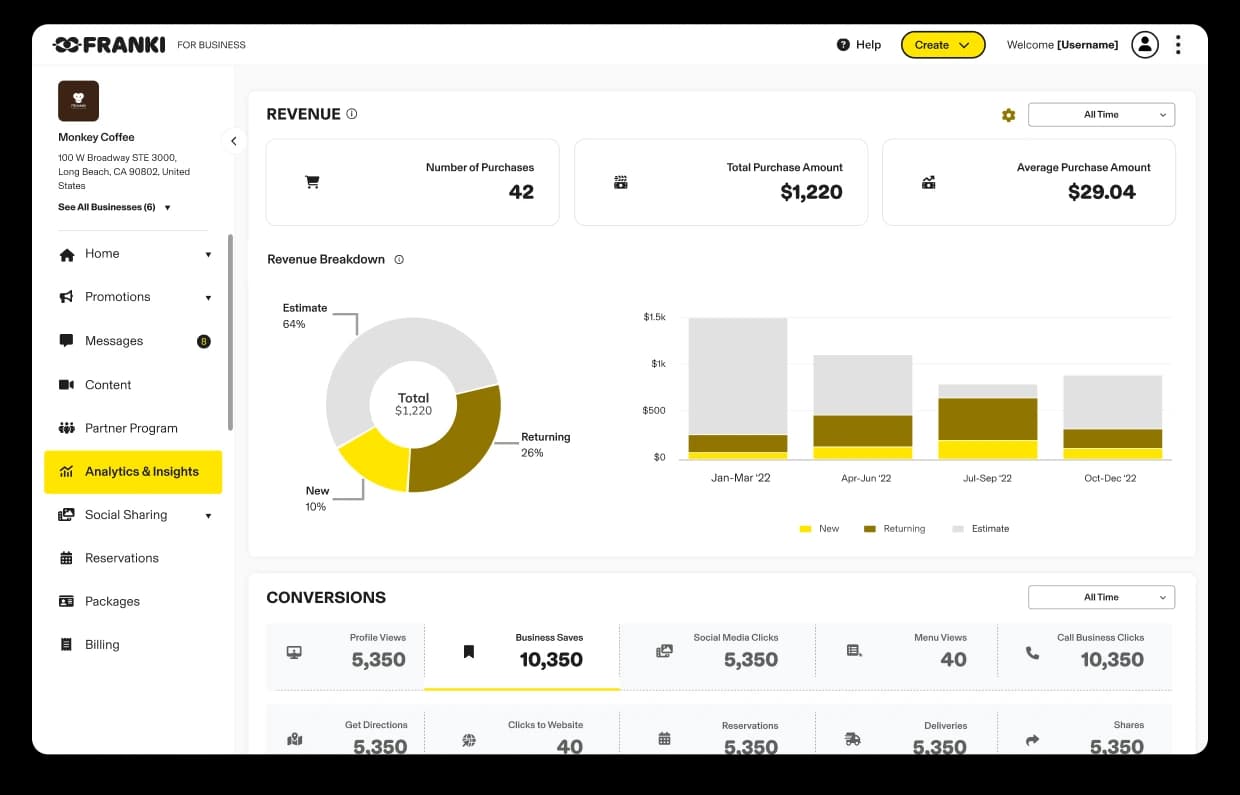Open Partner Program from the sidebar icon
The width and height of the screenshot is (1240, 795).
[69, 427]
